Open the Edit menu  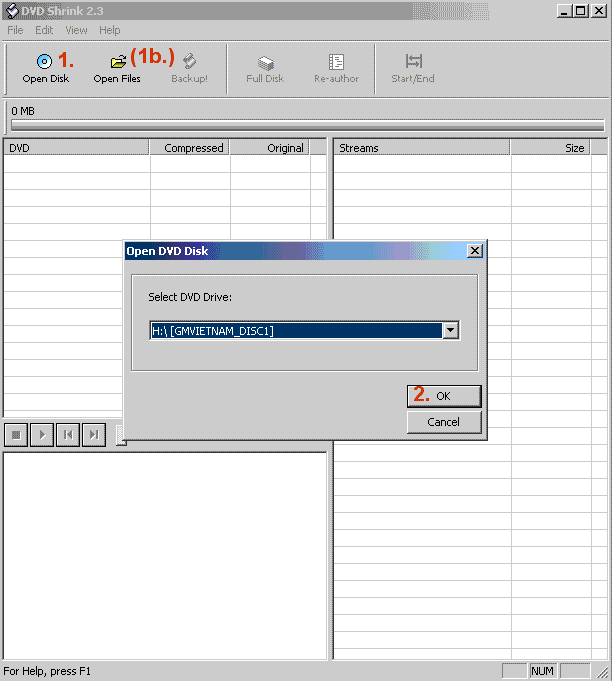[x=44, y=30]
